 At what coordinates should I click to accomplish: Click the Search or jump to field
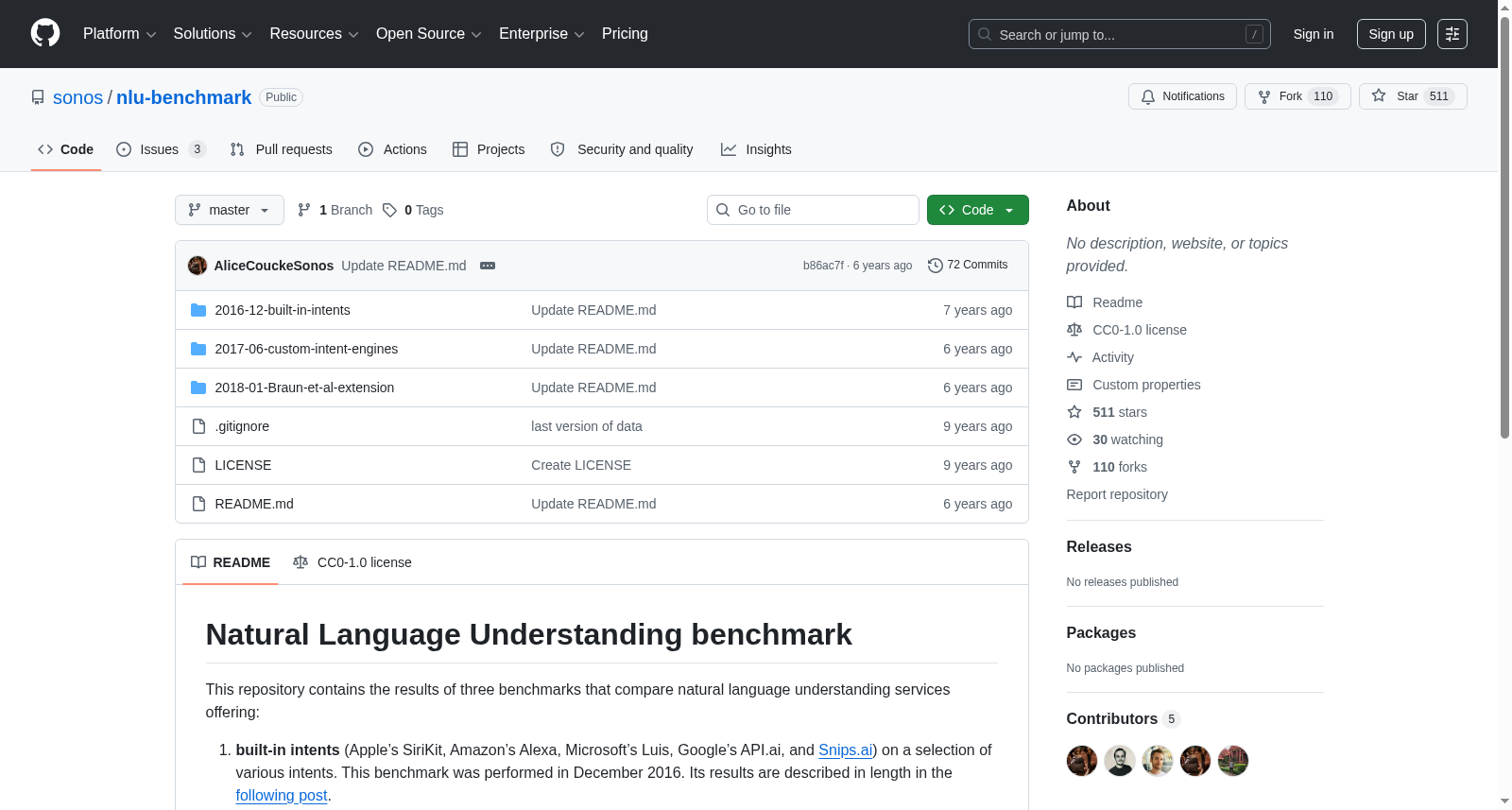click(1120, 34)
